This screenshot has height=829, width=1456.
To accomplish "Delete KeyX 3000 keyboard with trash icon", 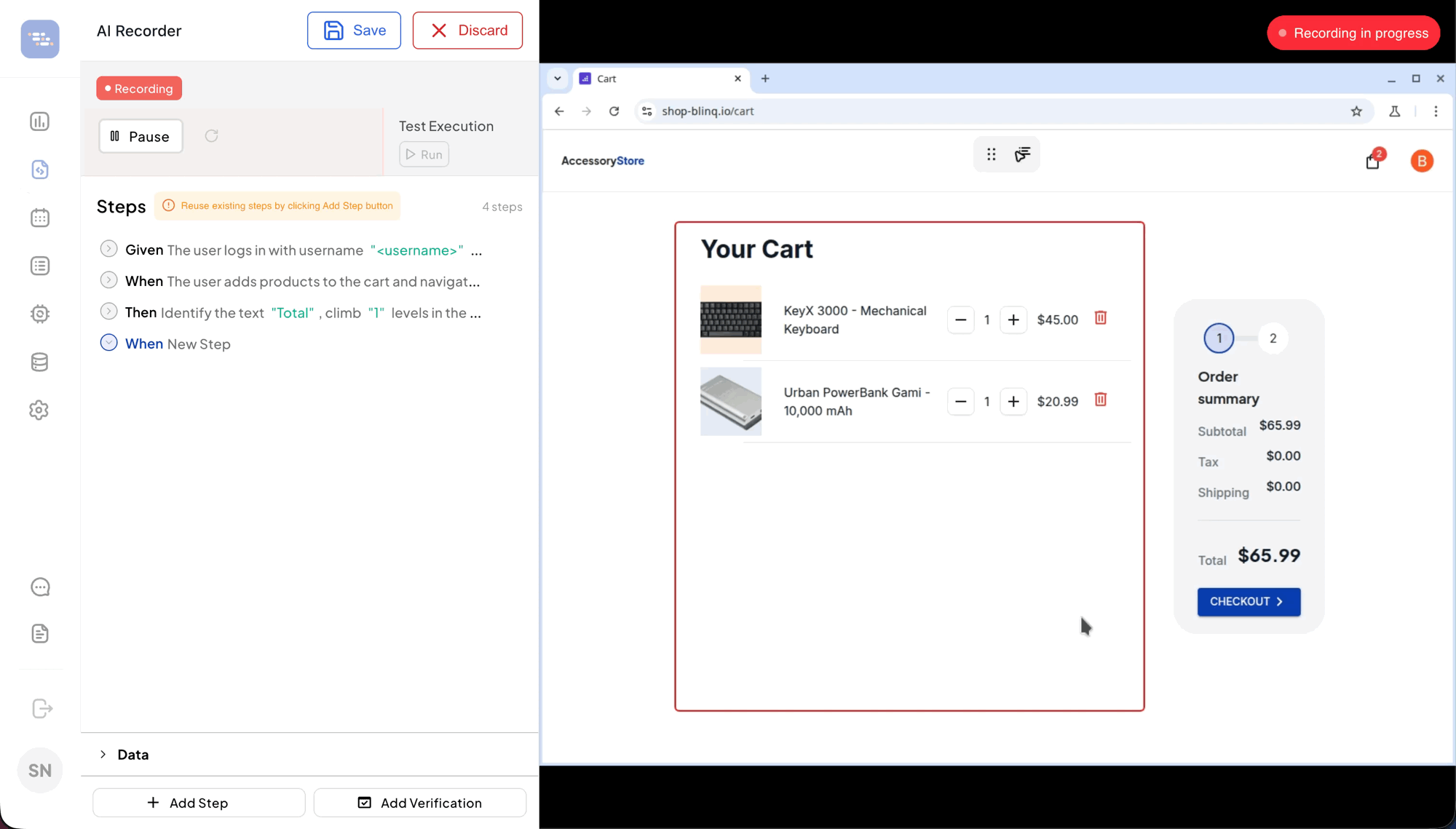I will click(x=1100, y=318).
